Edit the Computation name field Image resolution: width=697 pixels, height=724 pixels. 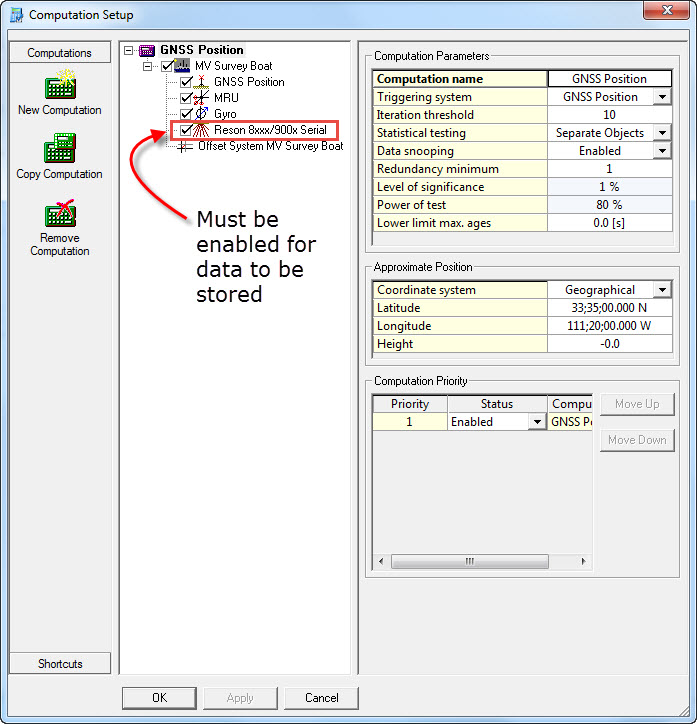[x=609, y=79]
